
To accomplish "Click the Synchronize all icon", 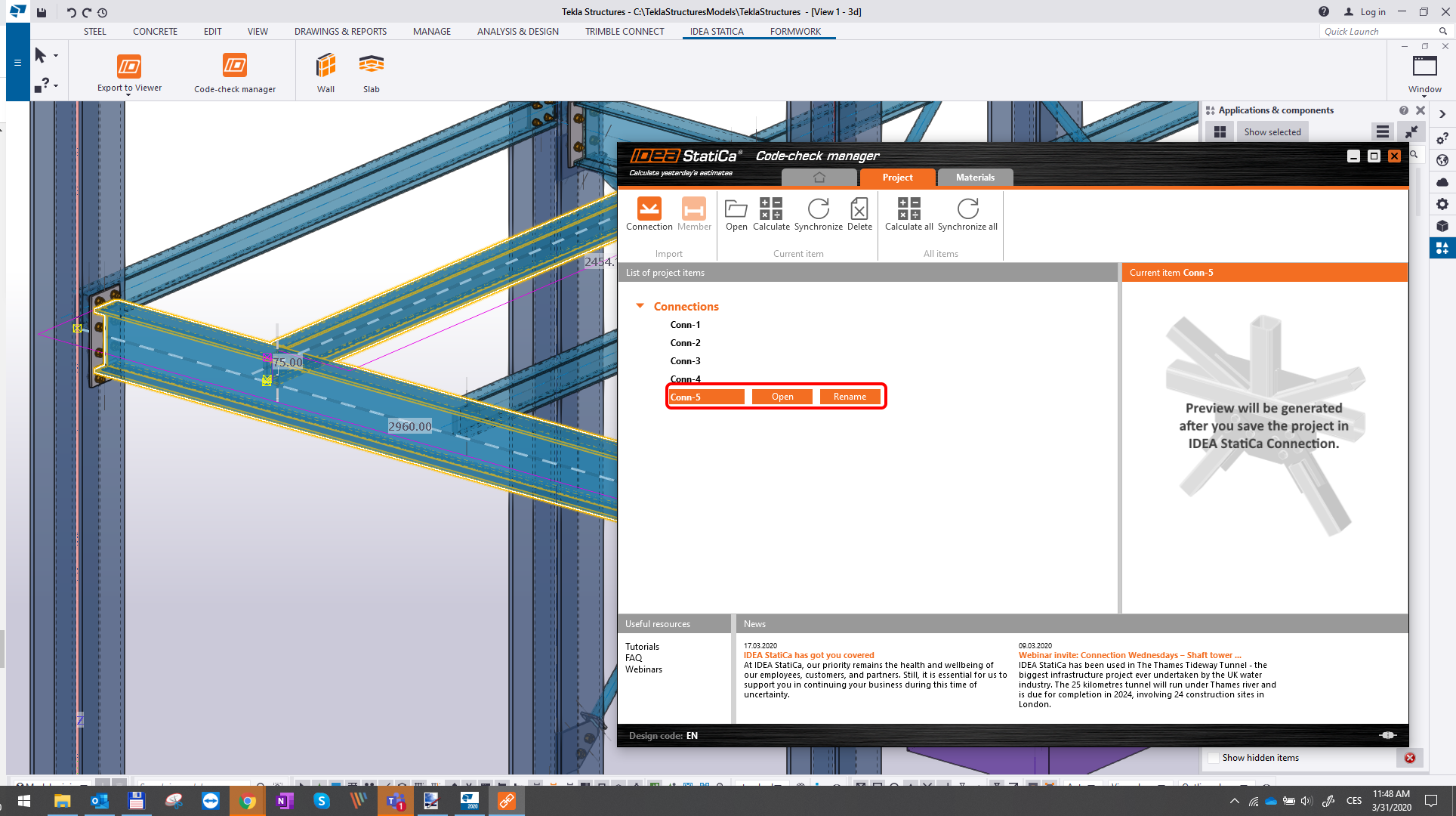I will click(x=967, y=209).
